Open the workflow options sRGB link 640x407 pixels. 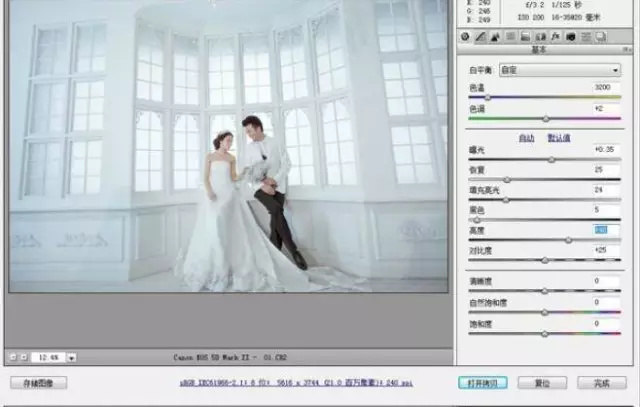click(x=296, y=383)
